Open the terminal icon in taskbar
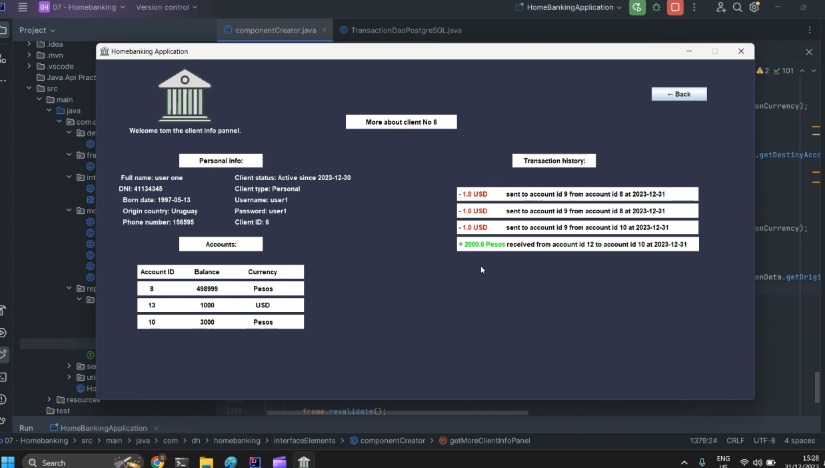 point(182,462)
